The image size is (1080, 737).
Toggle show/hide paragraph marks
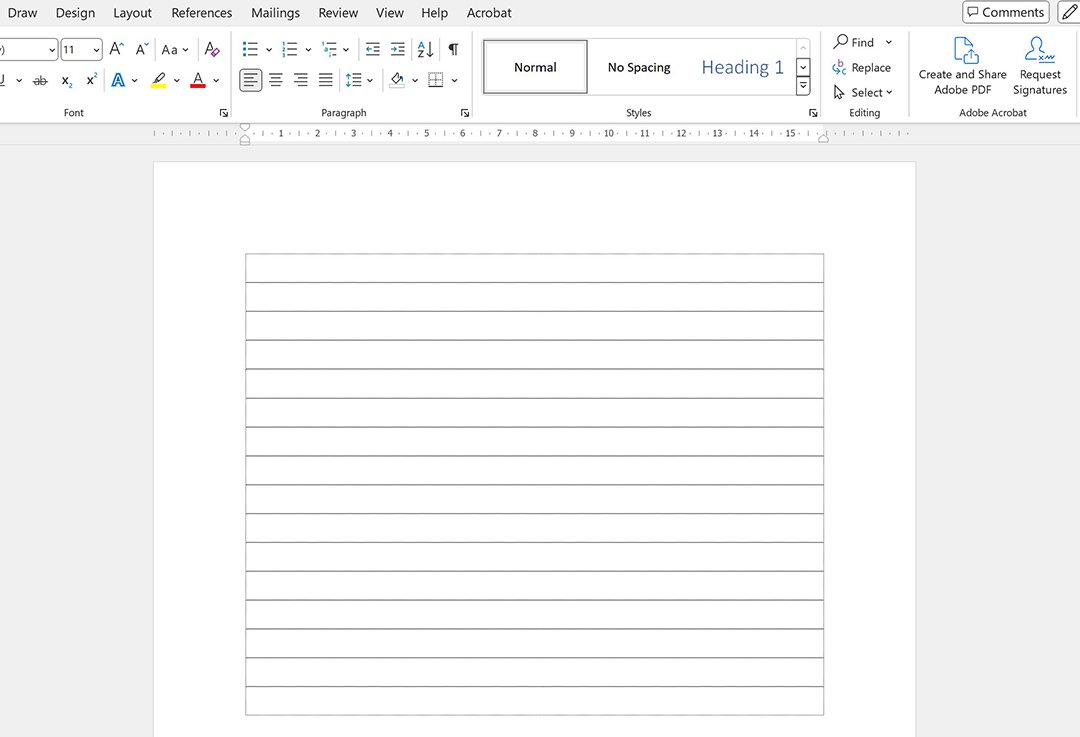click(x=453, y=49)
